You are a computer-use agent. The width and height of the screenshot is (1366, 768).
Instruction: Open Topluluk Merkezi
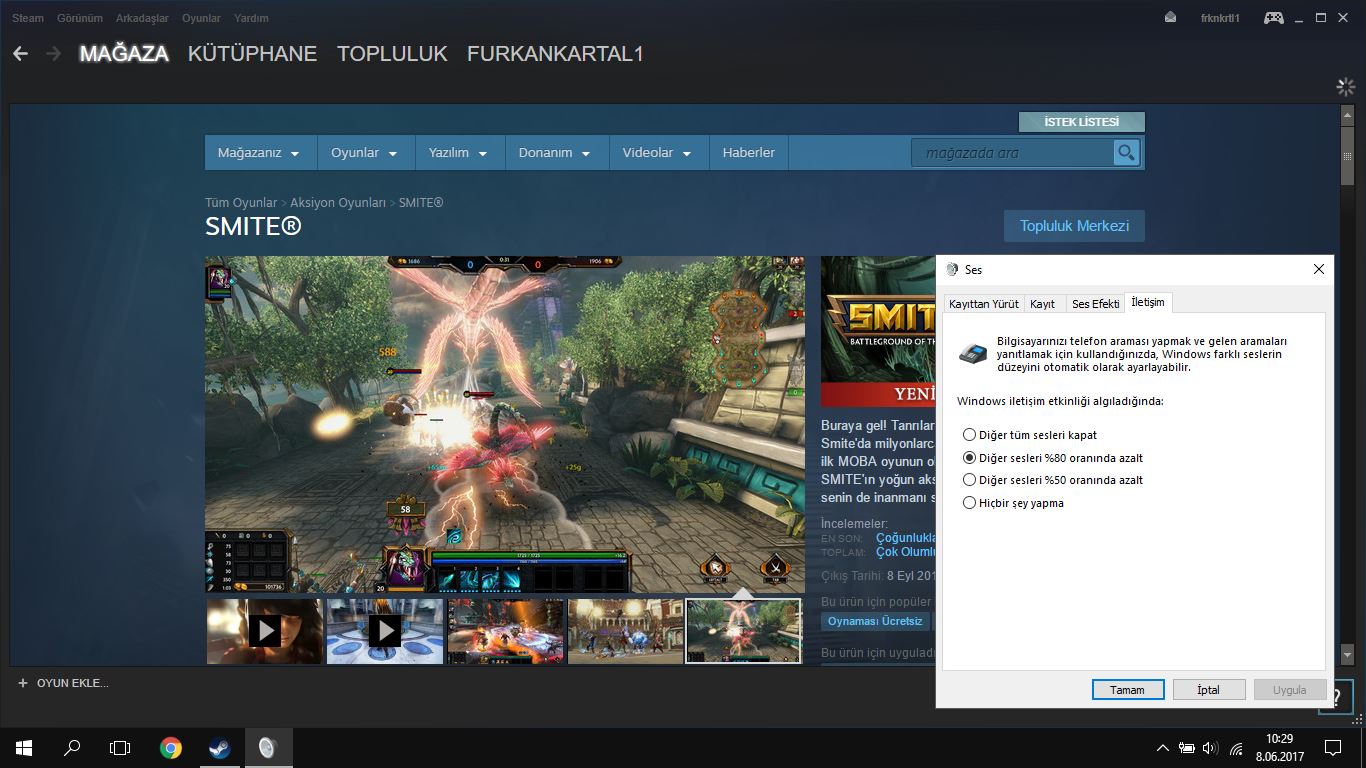pyautogui.click(x=1074, y=226)
